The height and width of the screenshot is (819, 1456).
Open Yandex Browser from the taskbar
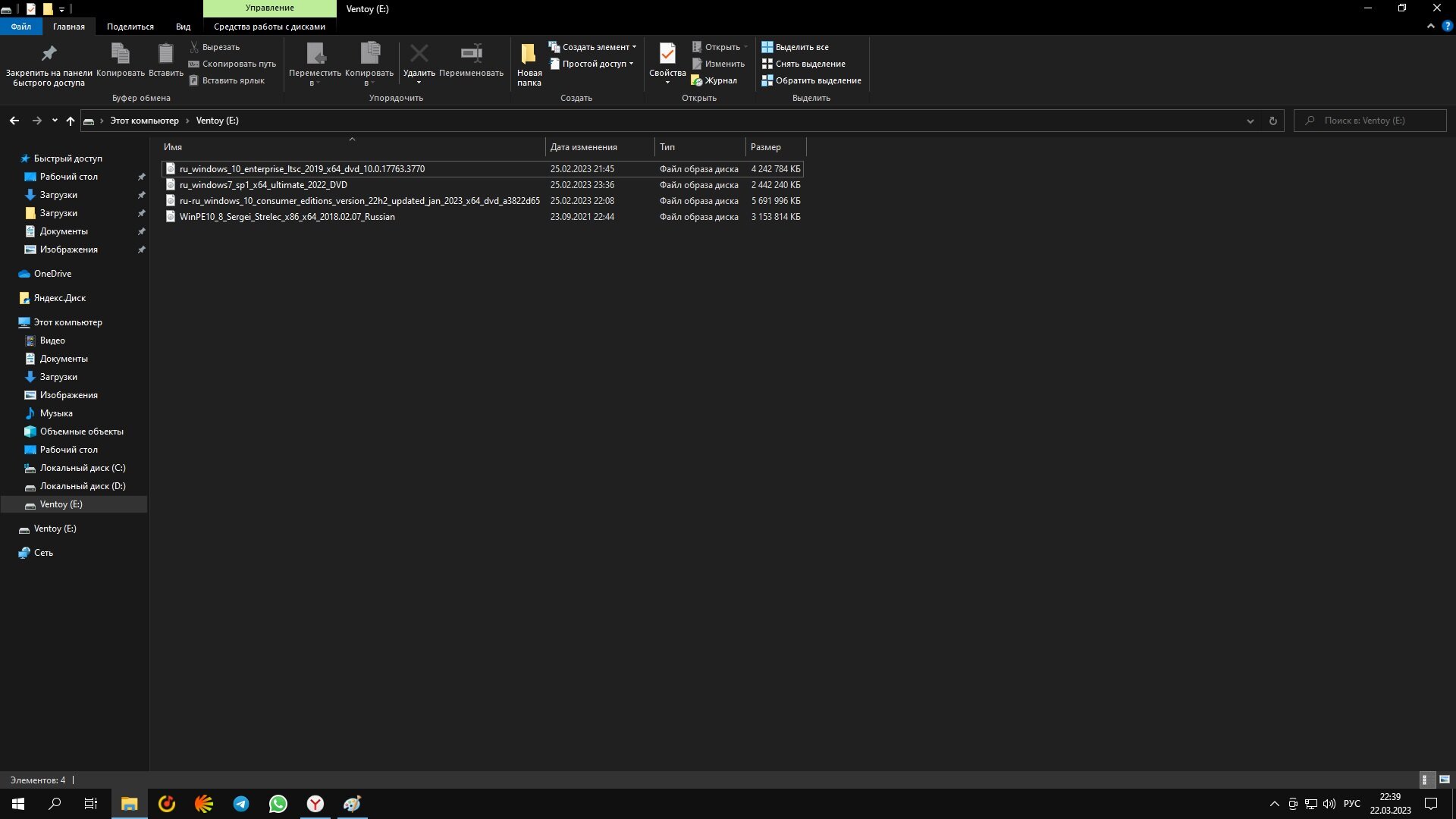(x=315, y=804)
